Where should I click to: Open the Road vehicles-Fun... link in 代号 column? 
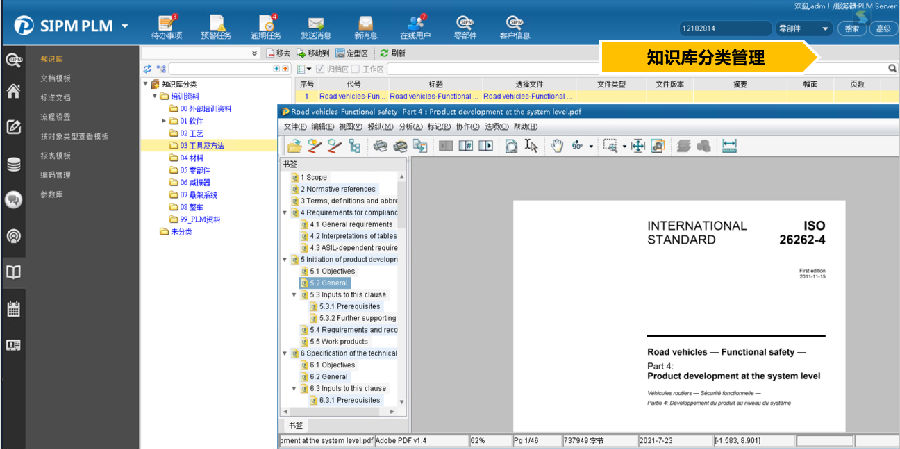pyautogui.click(x=353, y=96)
